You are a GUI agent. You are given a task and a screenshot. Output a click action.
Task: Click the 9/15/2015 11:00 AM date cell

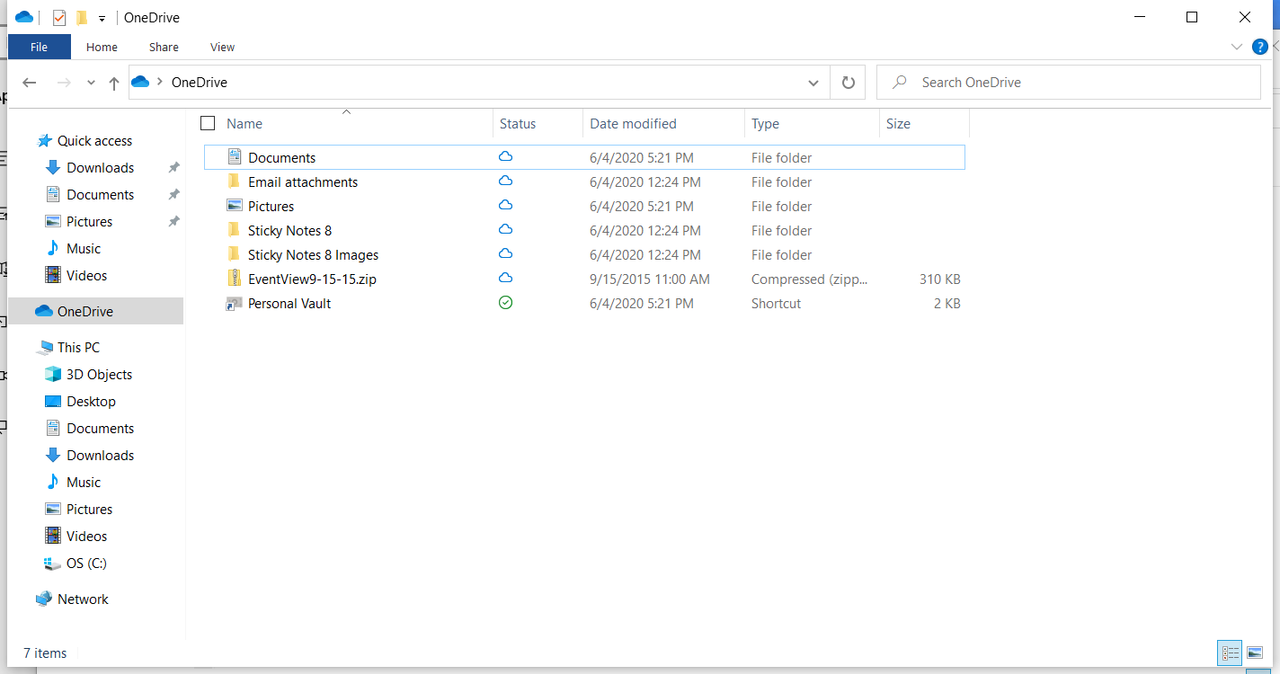click(x=650, y=279)
